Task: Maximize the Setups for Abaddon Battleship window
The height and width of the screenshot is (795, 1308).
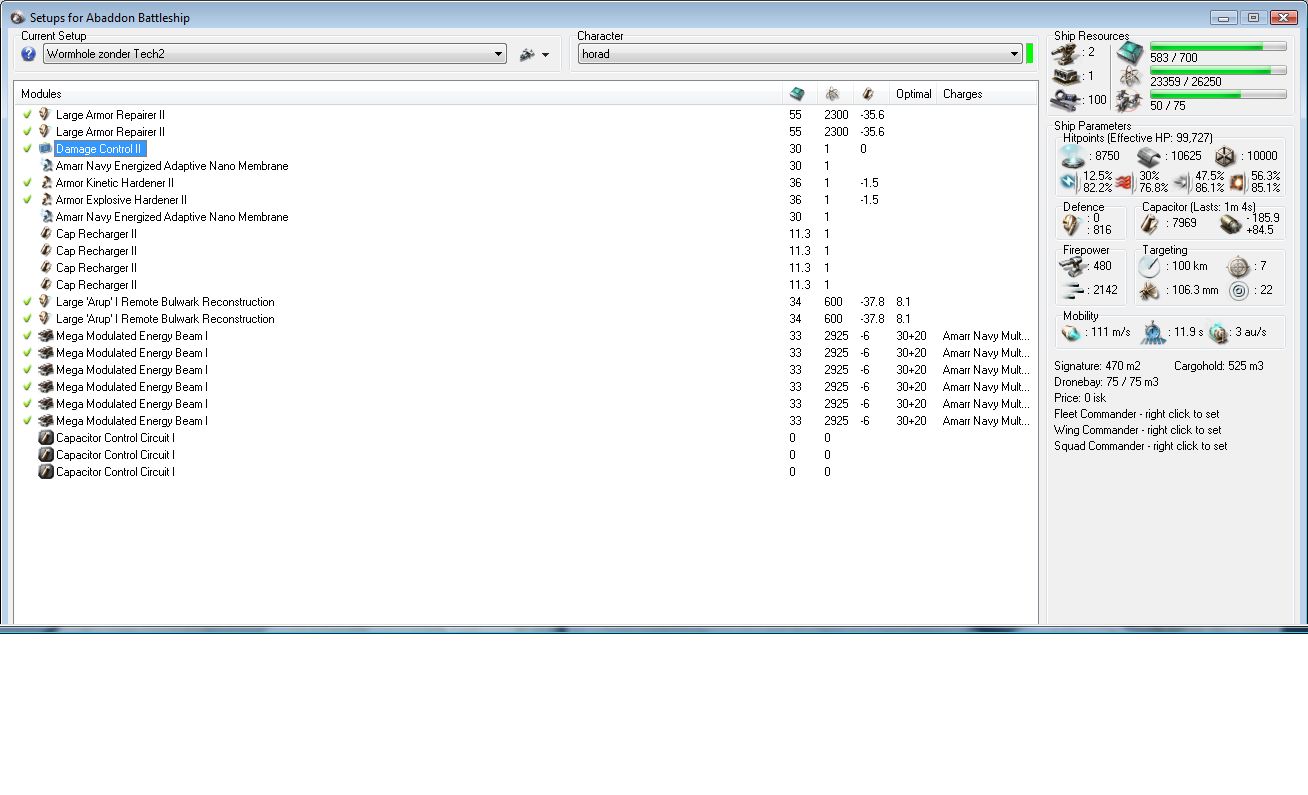Action: tap(1253, 17)
